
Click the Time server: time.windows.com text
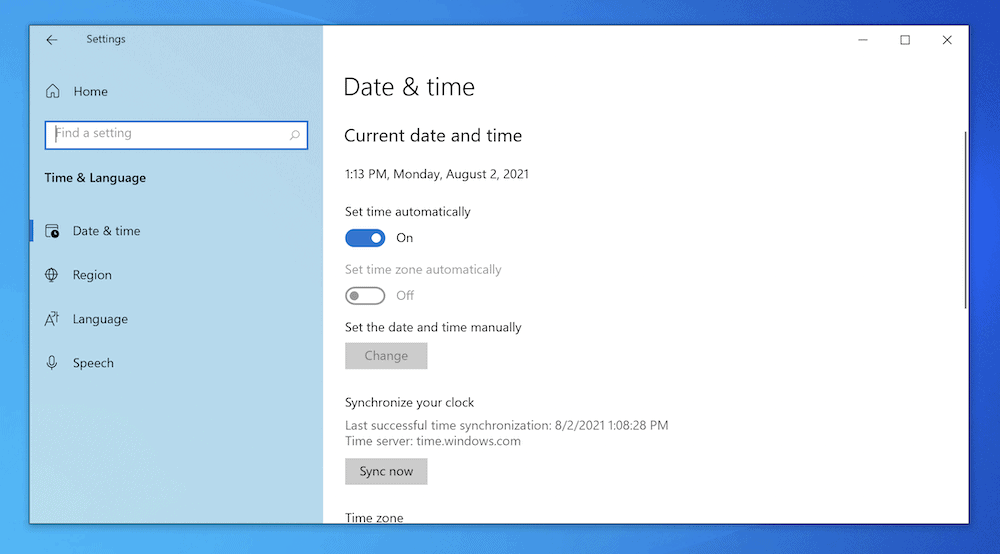tap(432, 441)
